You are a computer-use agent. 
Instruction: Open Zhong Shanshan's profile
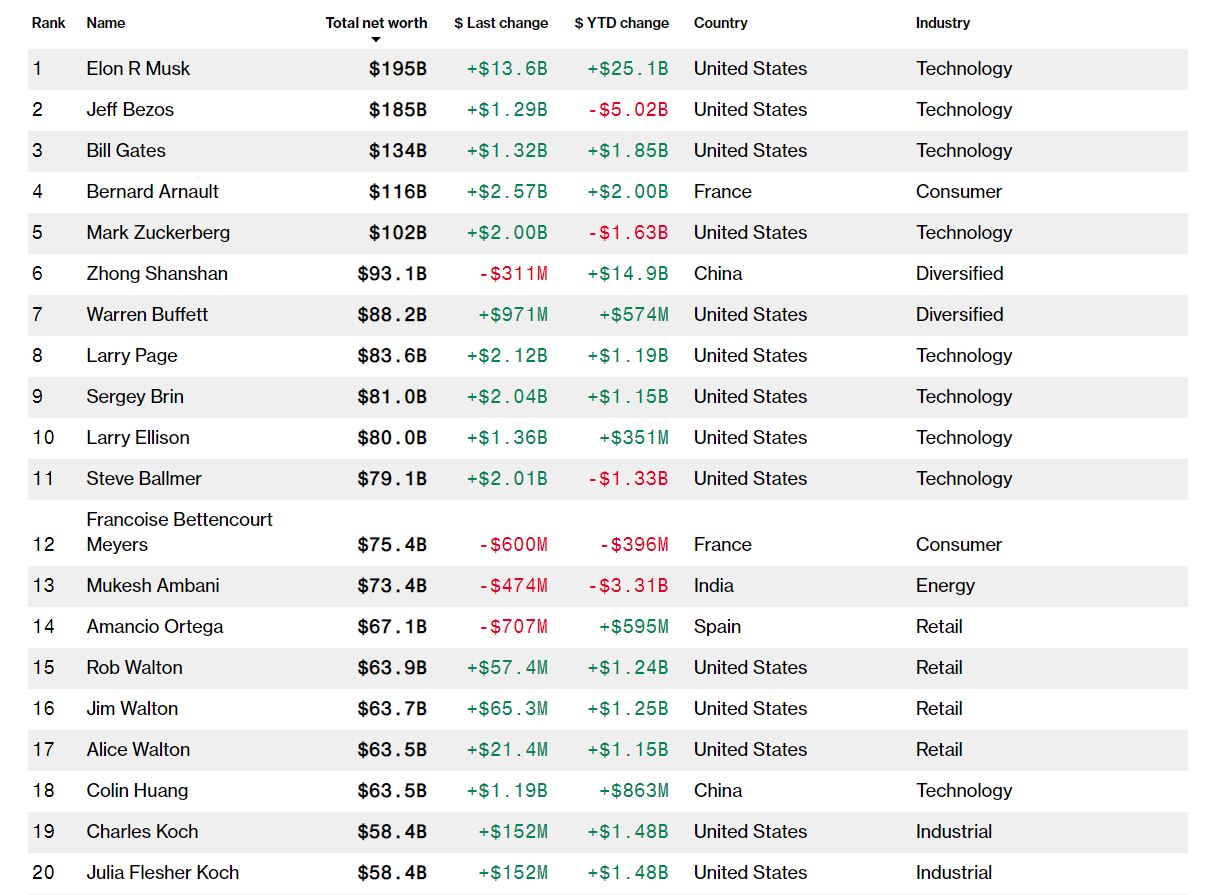pyautogui.click(x=157, y=274)
